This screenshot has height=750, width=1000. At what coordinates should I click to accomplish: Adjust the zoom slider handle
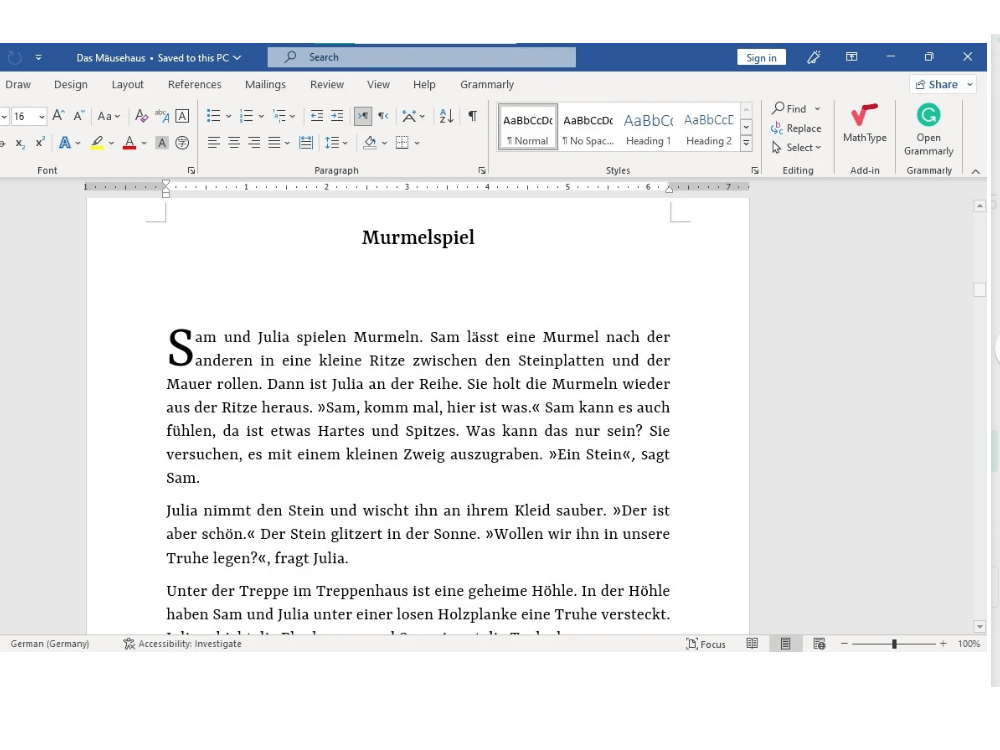click(894, 644)
